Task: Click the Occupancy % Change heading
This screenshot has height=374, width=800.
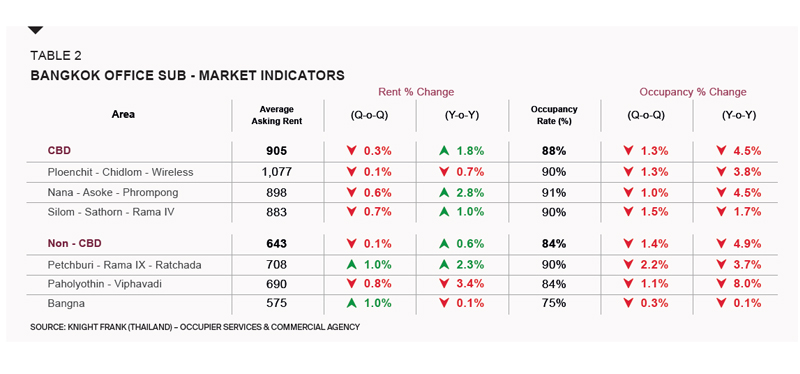Action: (x=693, y=92)
